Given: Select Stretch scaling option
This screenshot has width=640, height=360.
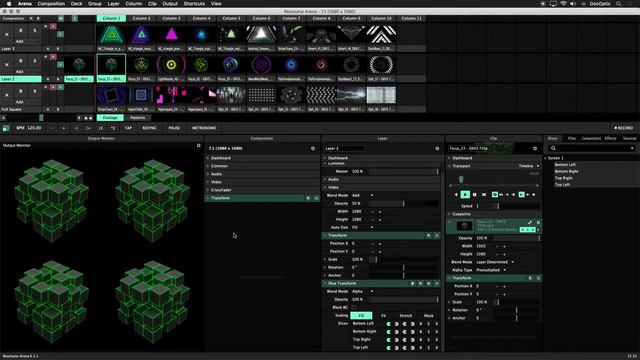Looking at the screenshot, I should click(406, 316).
